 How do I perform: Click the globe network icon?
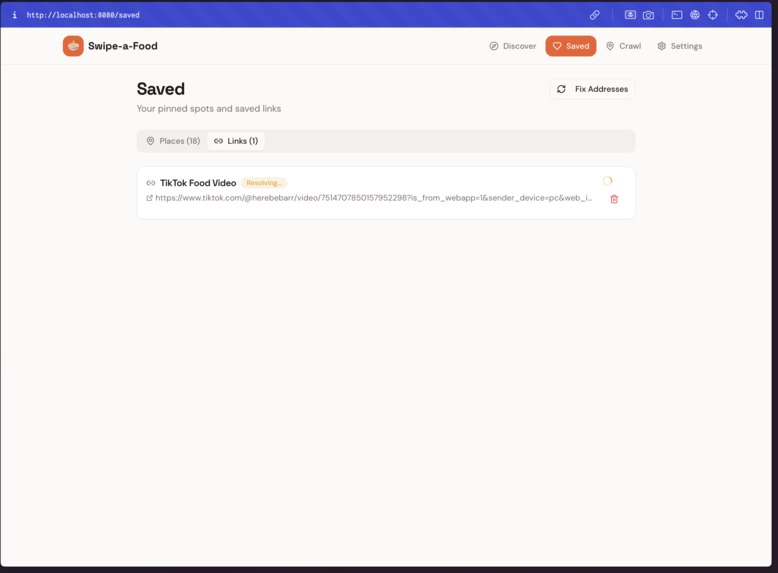(x=695, y=15)
